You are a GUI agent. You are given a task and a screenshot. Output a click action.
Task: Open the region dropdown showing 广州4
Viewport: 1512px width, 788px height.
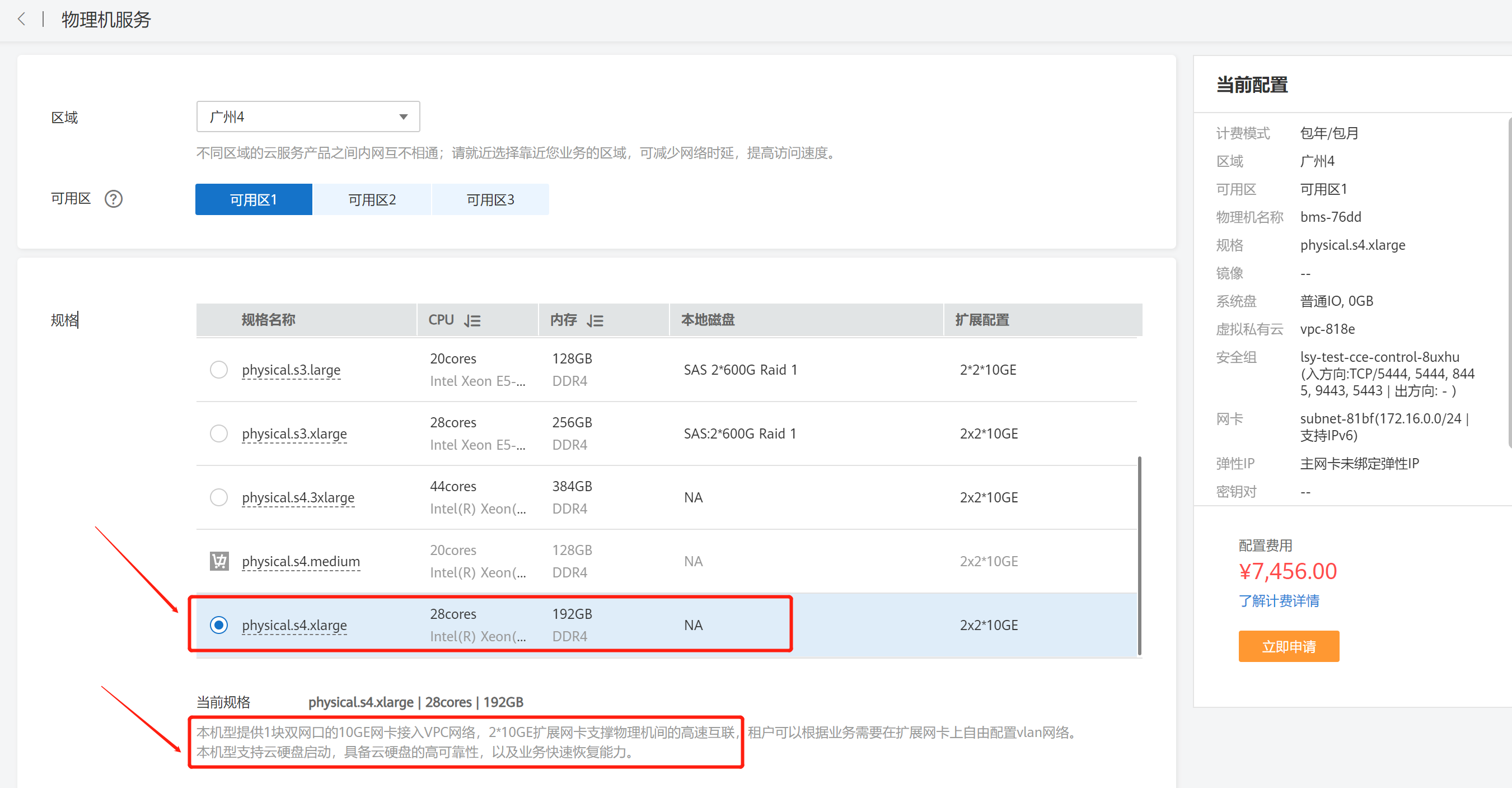[308, 116]
